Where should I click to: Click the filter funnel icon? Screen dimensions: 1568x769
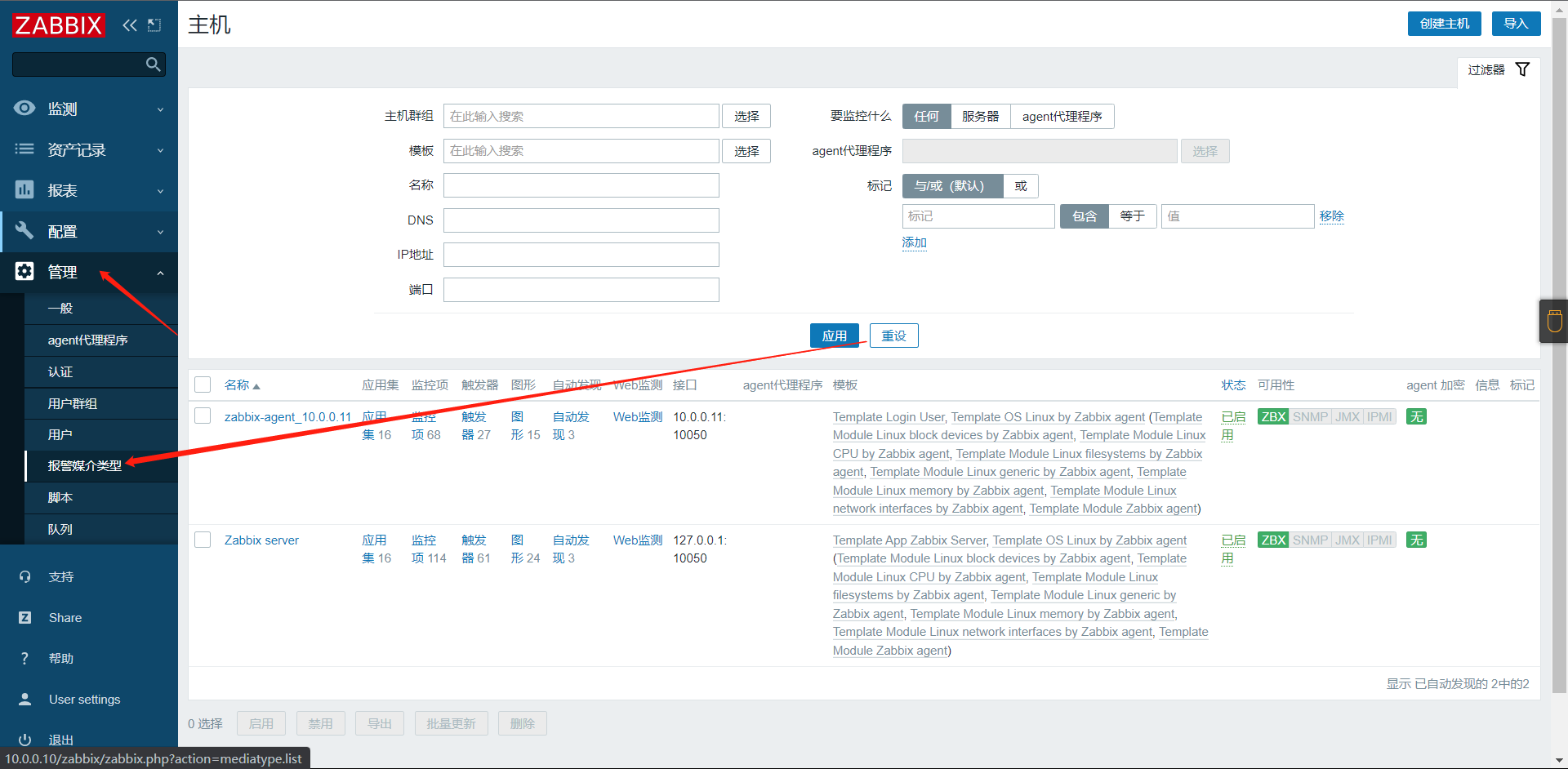pos(1522,69)
